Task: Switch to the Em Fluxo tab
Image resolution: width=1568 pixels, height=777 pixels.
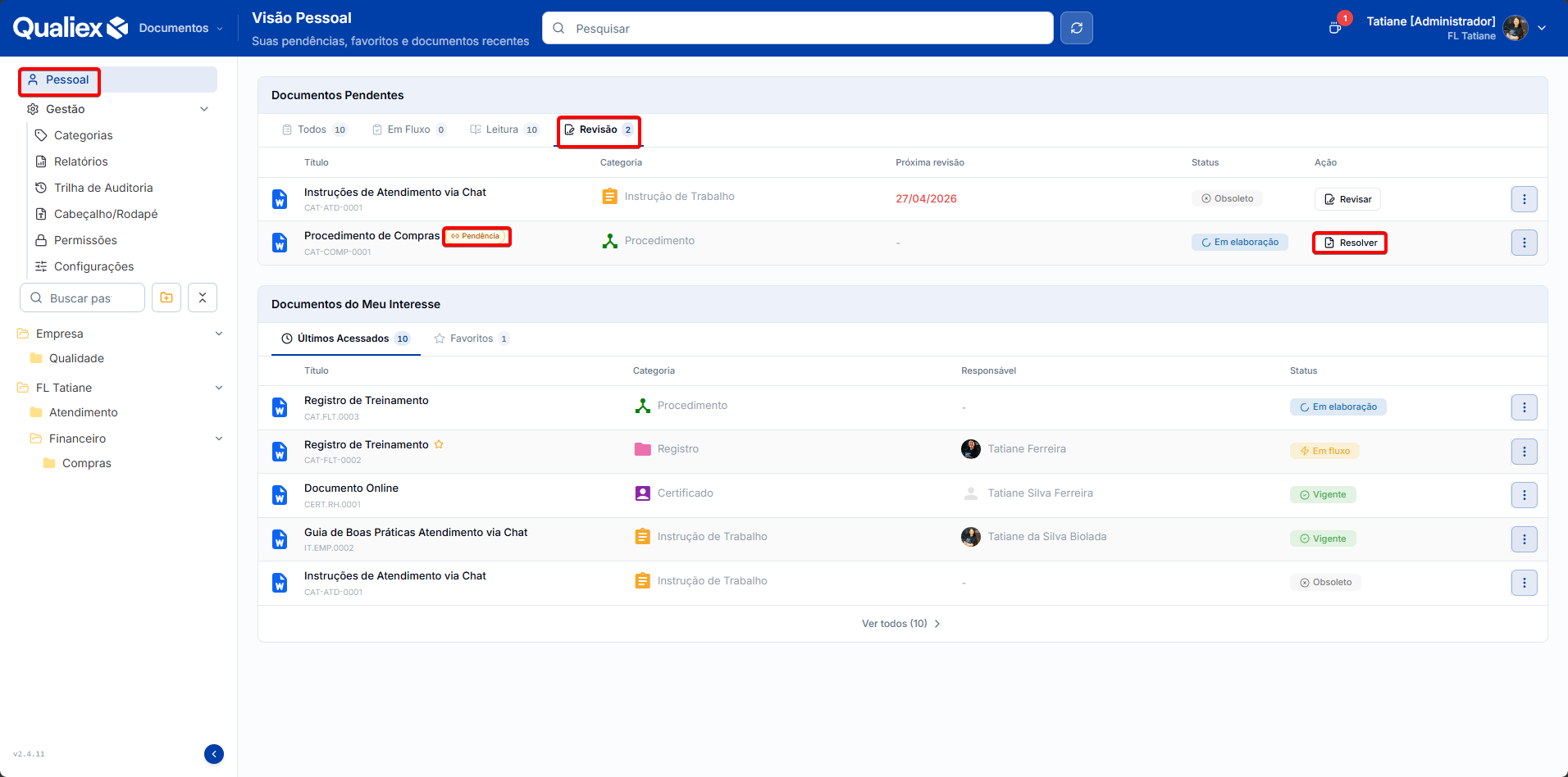Action: click(x=408, y=129)
